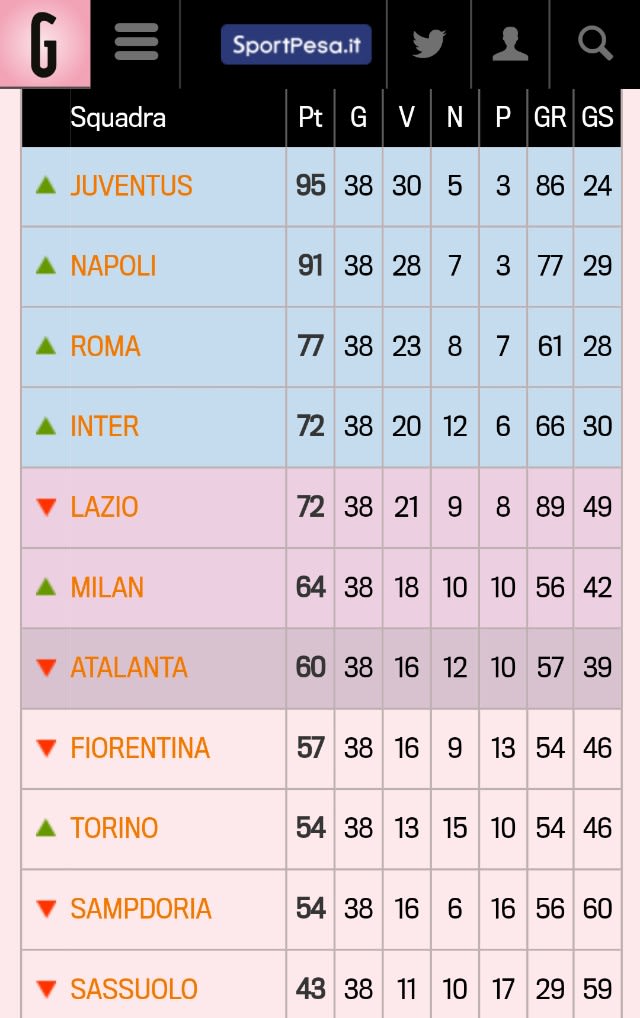Image resolution: width=640 pixels, height=1018 pixels.
Task: Open the FIORENTINA team link
Action: pyautogui.click(x=140, y=748)
